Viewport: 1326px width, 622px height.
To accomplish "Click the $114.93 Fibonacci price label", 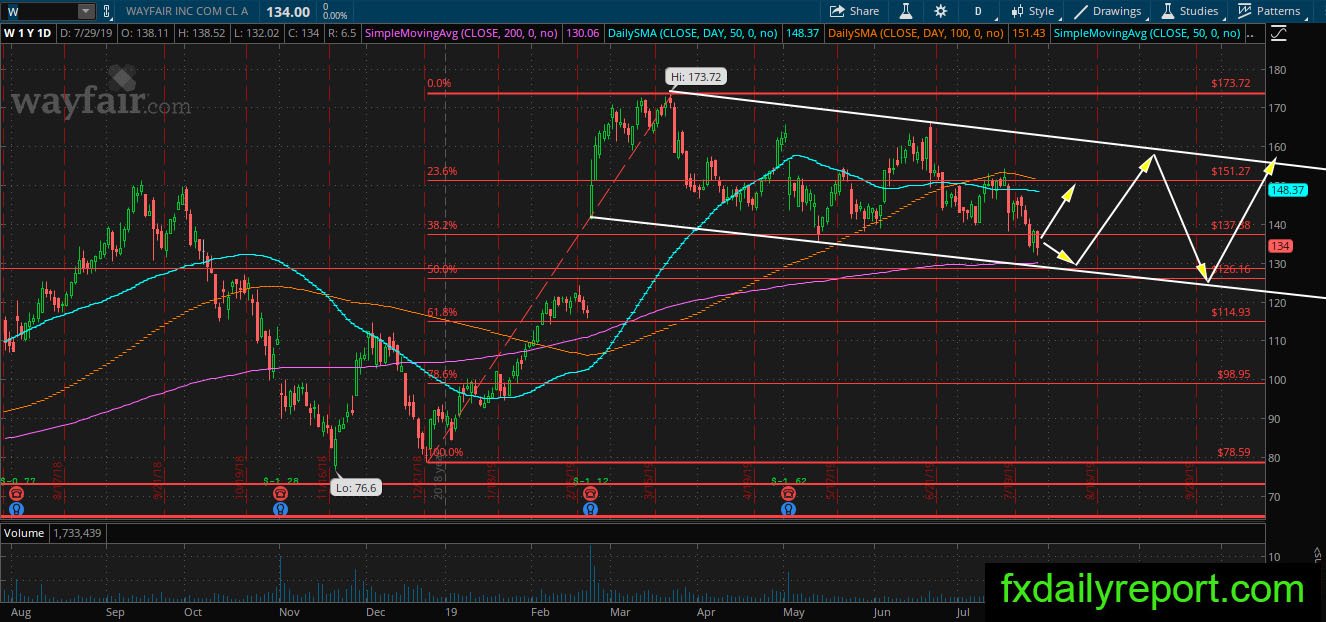I will [1230, 312].
